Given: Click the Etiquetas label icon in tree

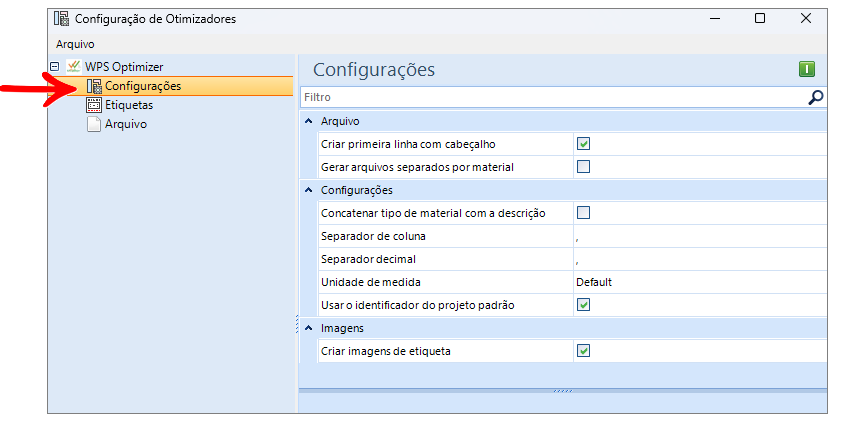Looking at the screenshot, I should point(94,105).
